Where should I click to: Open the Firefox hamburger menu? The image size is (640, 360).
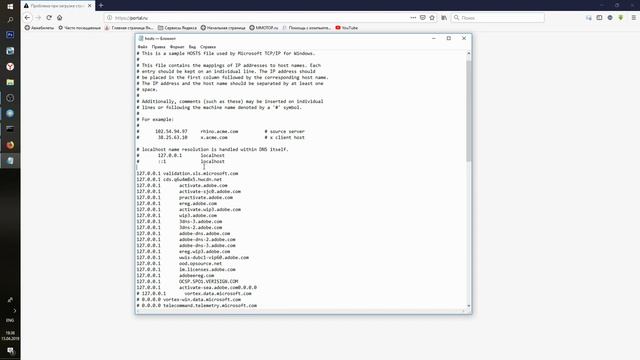[x=633, y=18]
